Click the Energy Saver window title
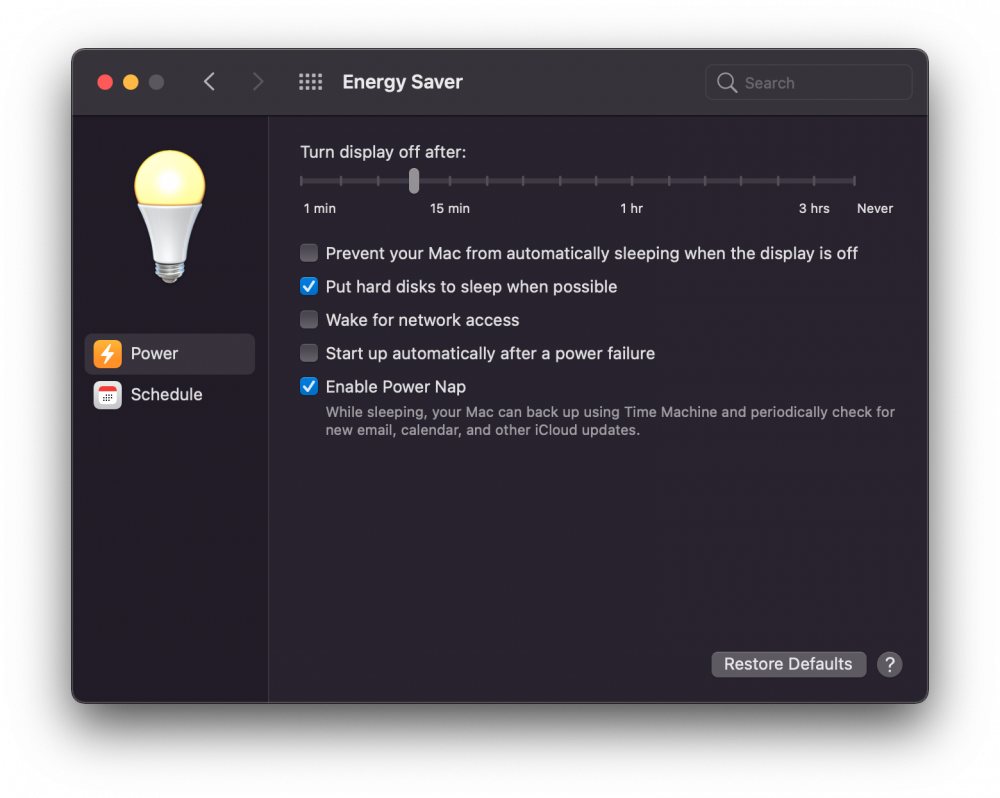 click(x=402, y=82)
